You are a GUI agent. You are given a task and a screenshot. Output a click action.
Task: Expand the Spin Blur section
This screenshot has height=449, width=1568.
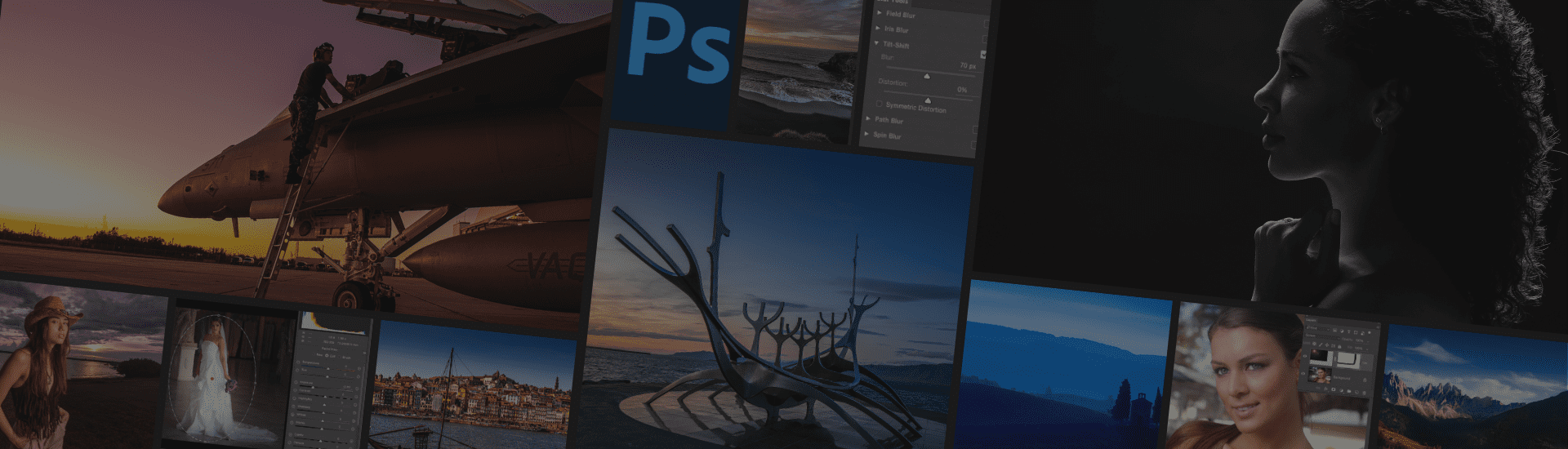pyautogui.click(x=866, y=134)
